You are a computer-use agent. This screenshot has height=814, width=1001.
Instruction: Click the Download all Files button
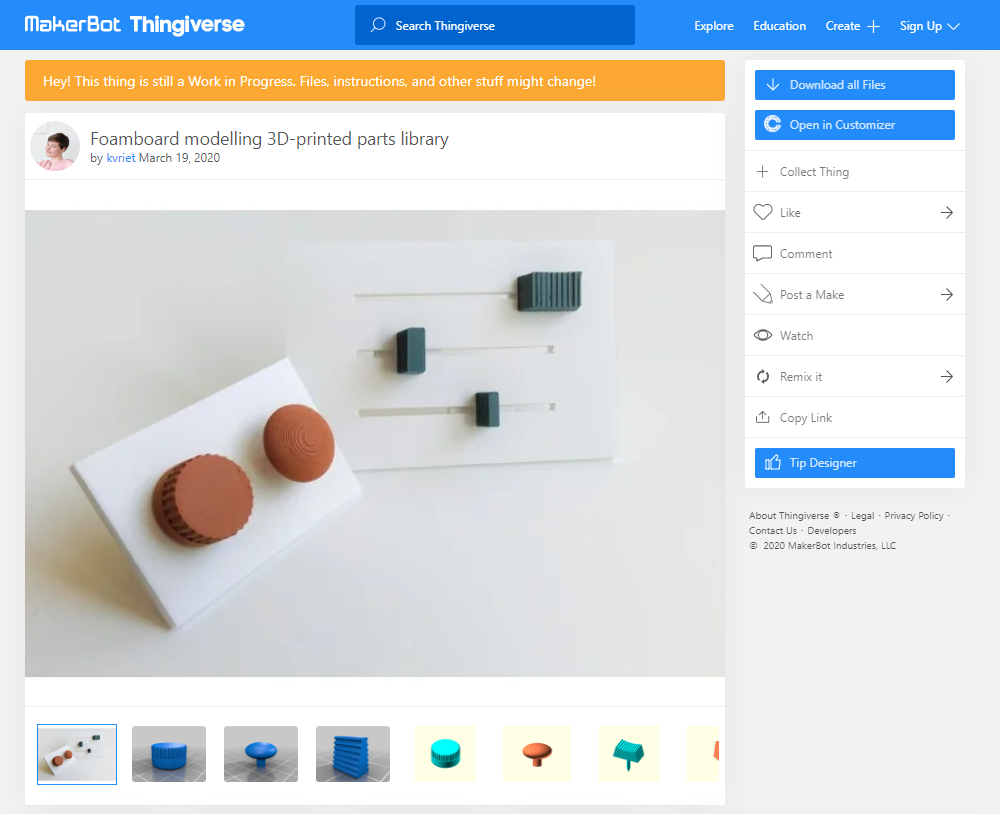pyautogui.click(x=855, y=85)
